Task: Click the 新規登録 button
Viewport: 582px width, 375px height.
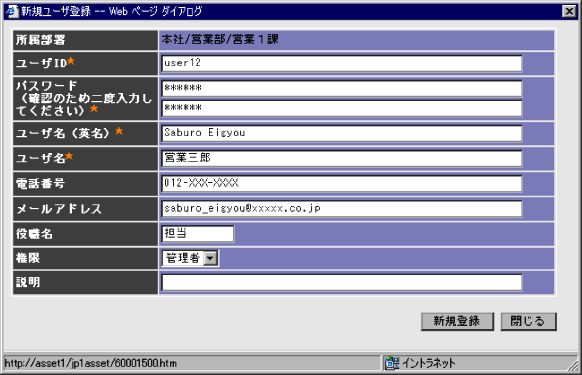Action: click(x=457, y=321)
